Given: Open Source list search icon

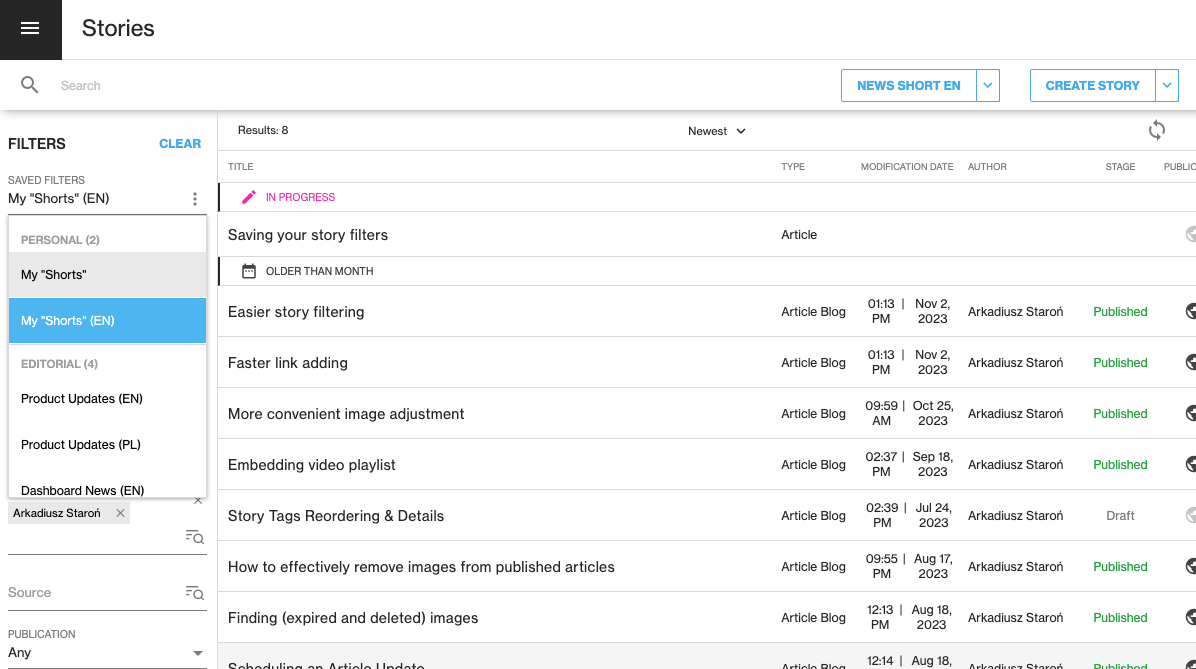Looking at the screenshot, I should tap(195, 593).
